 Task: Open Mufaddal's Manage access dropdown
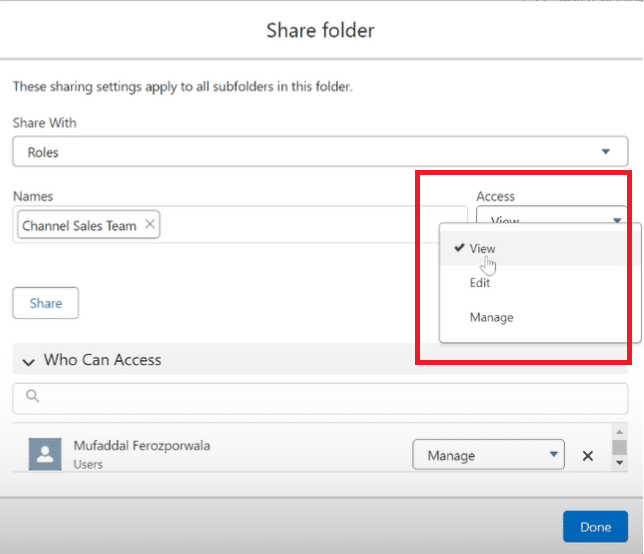coord(488,456)
